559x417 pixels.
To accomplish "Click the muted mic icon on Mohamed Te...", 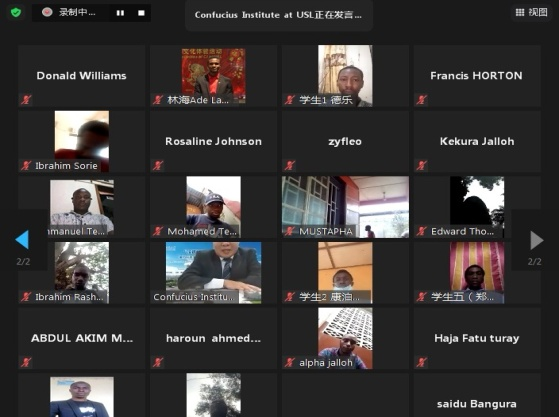I will (158, 231).
